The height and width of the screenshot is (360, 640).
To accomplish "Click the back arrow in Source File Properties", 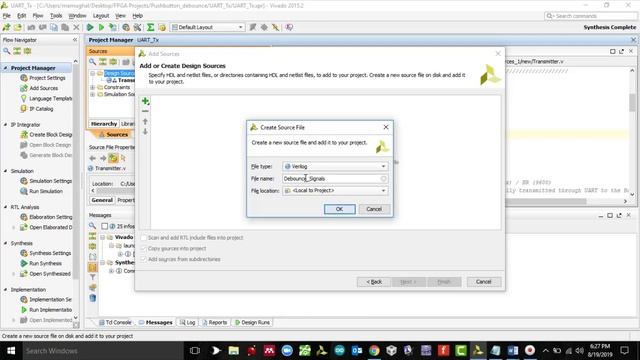I will tap(93, 158).
